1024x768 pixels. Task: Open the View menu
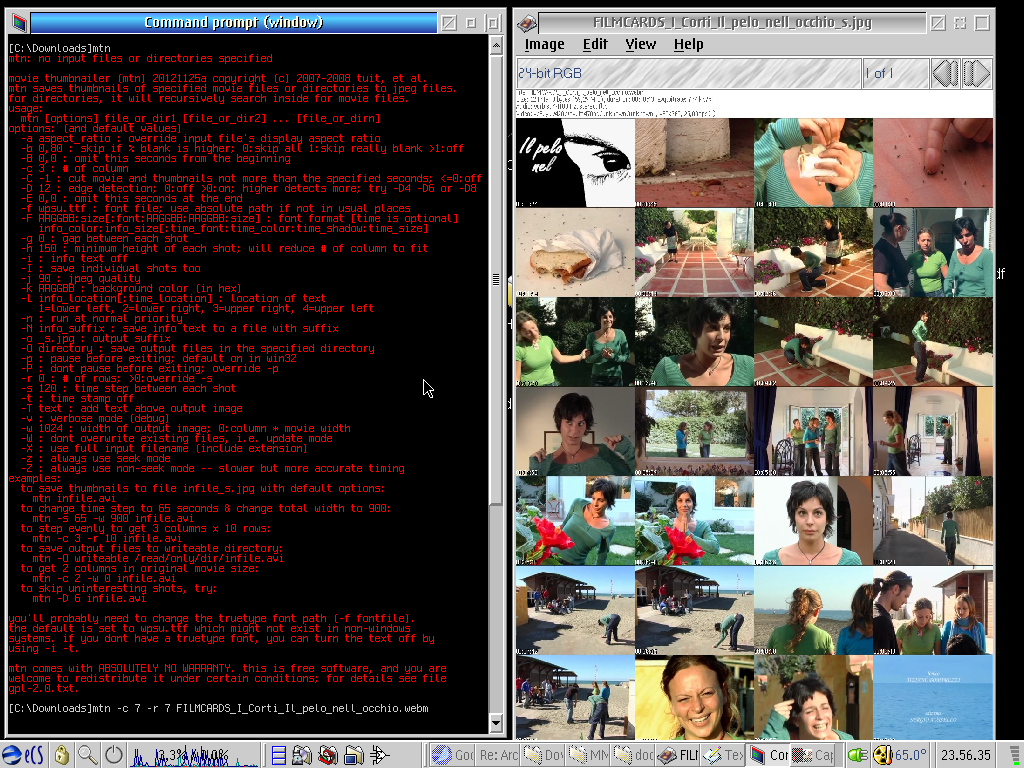[640, 44]
